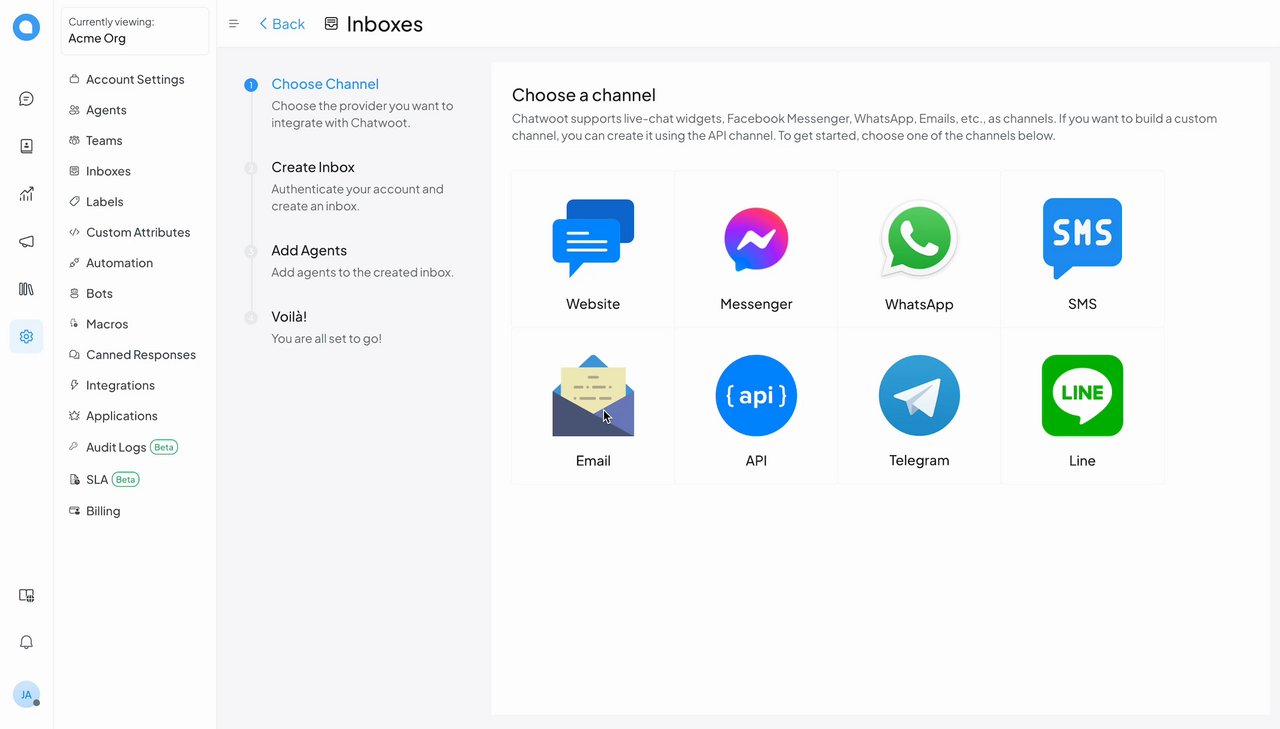Open the inbox view icon above the bell
Image resolution: width=1280 pixels, height=729 pixels.
pos(26,595)
